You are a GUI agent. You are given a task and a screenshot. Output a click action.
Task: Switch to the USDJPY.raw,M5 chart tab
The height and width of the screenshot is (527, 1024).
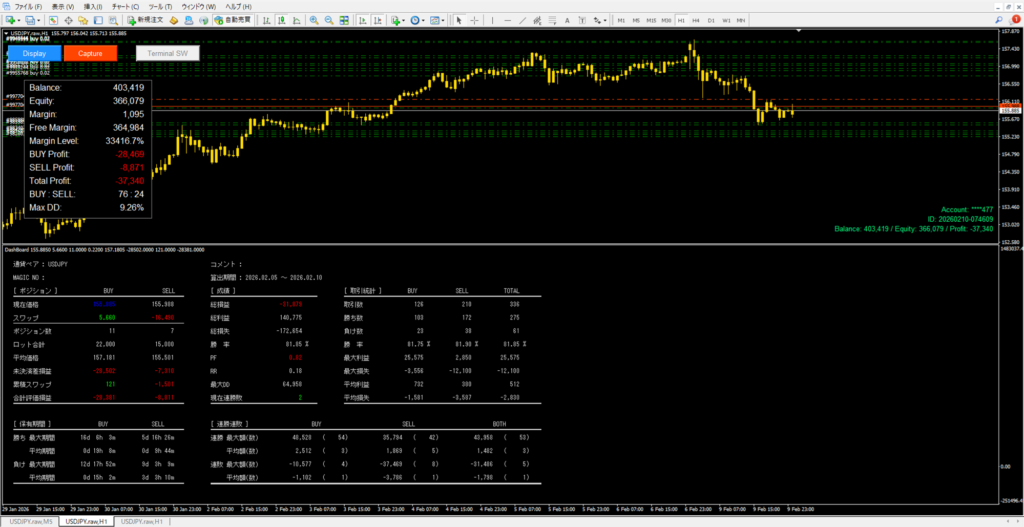tap(29, 521)
